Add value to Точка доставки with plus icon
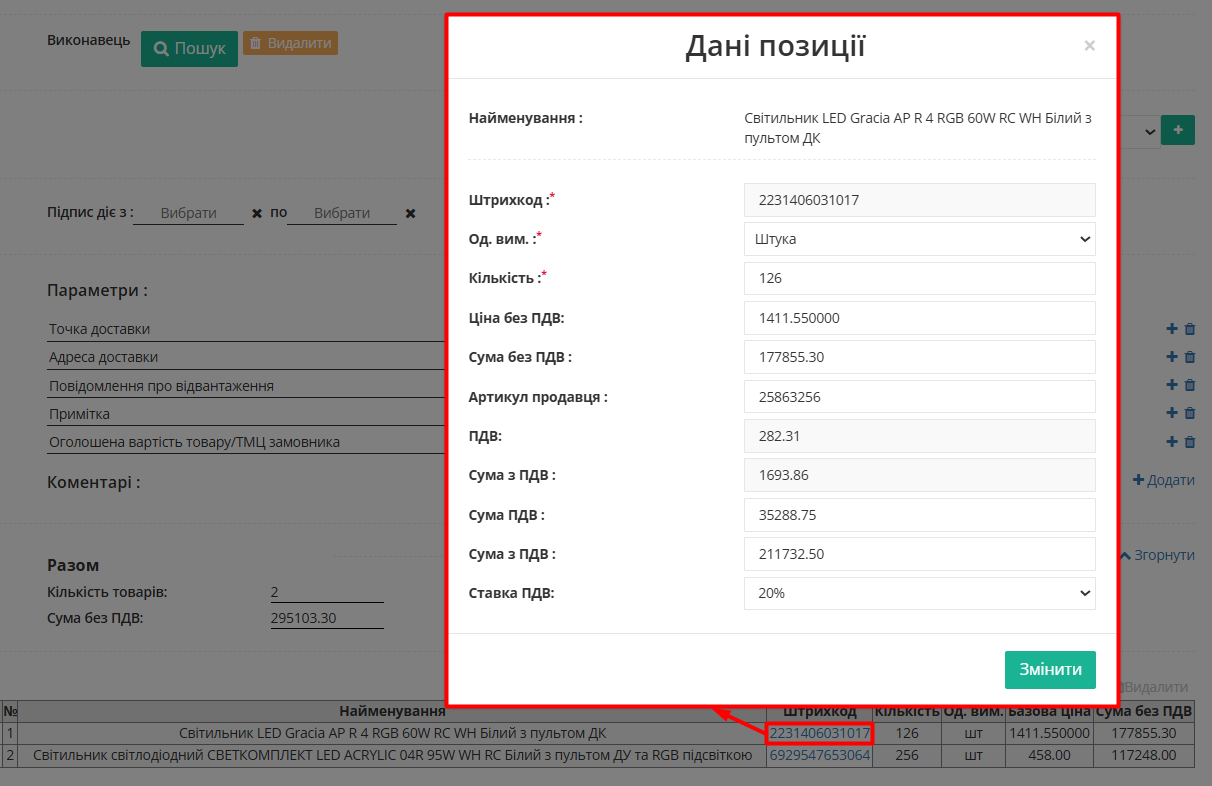Screen dimensions: 1212x786 [1171, 329]
